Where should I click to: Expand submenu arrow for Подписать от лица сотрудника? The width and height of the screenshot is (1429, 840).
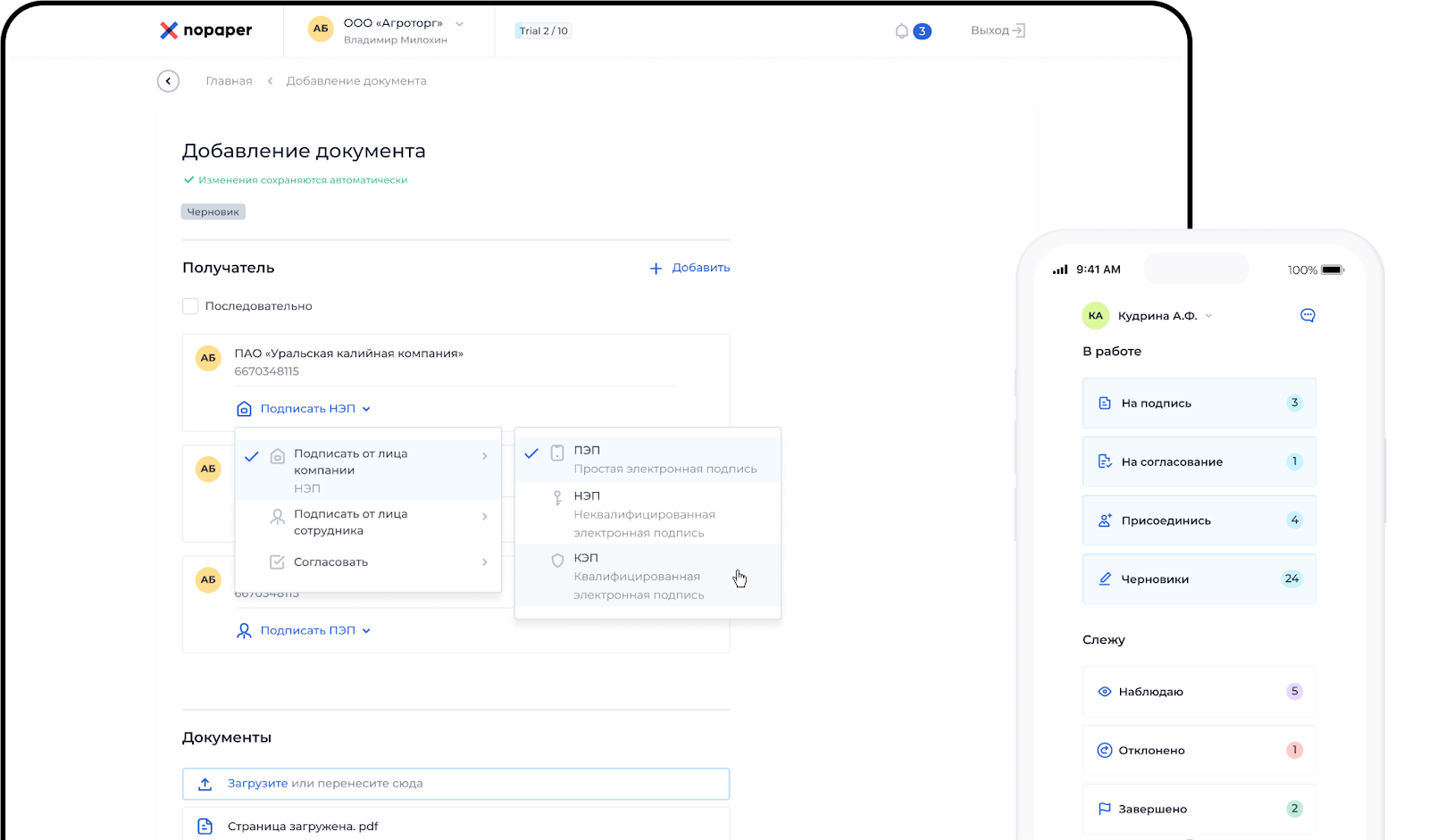click(x=485, y=517)
